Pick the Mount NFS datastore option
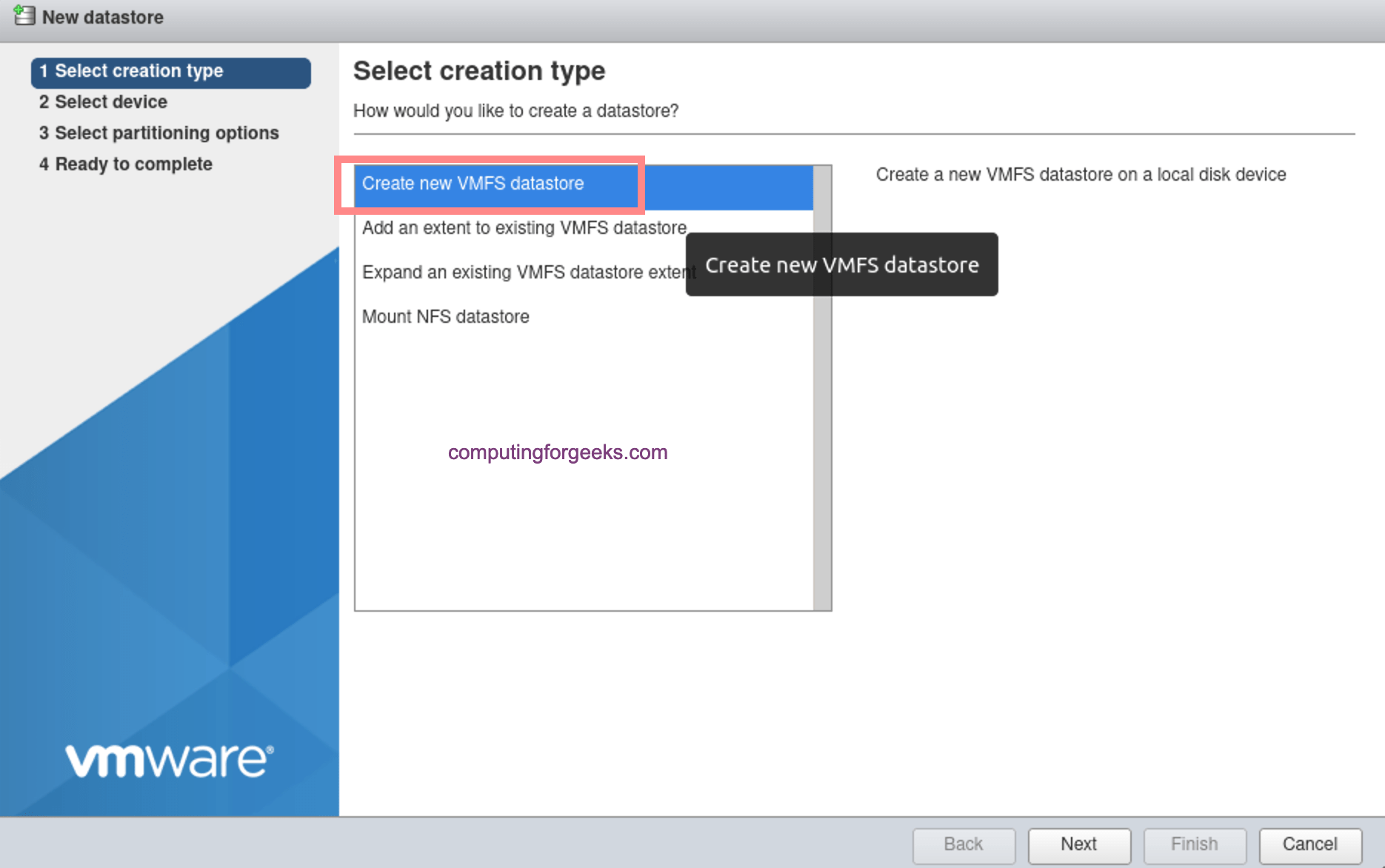This screenshot has width=1385, height=868. pyautogui.click(x=445, y=317)
